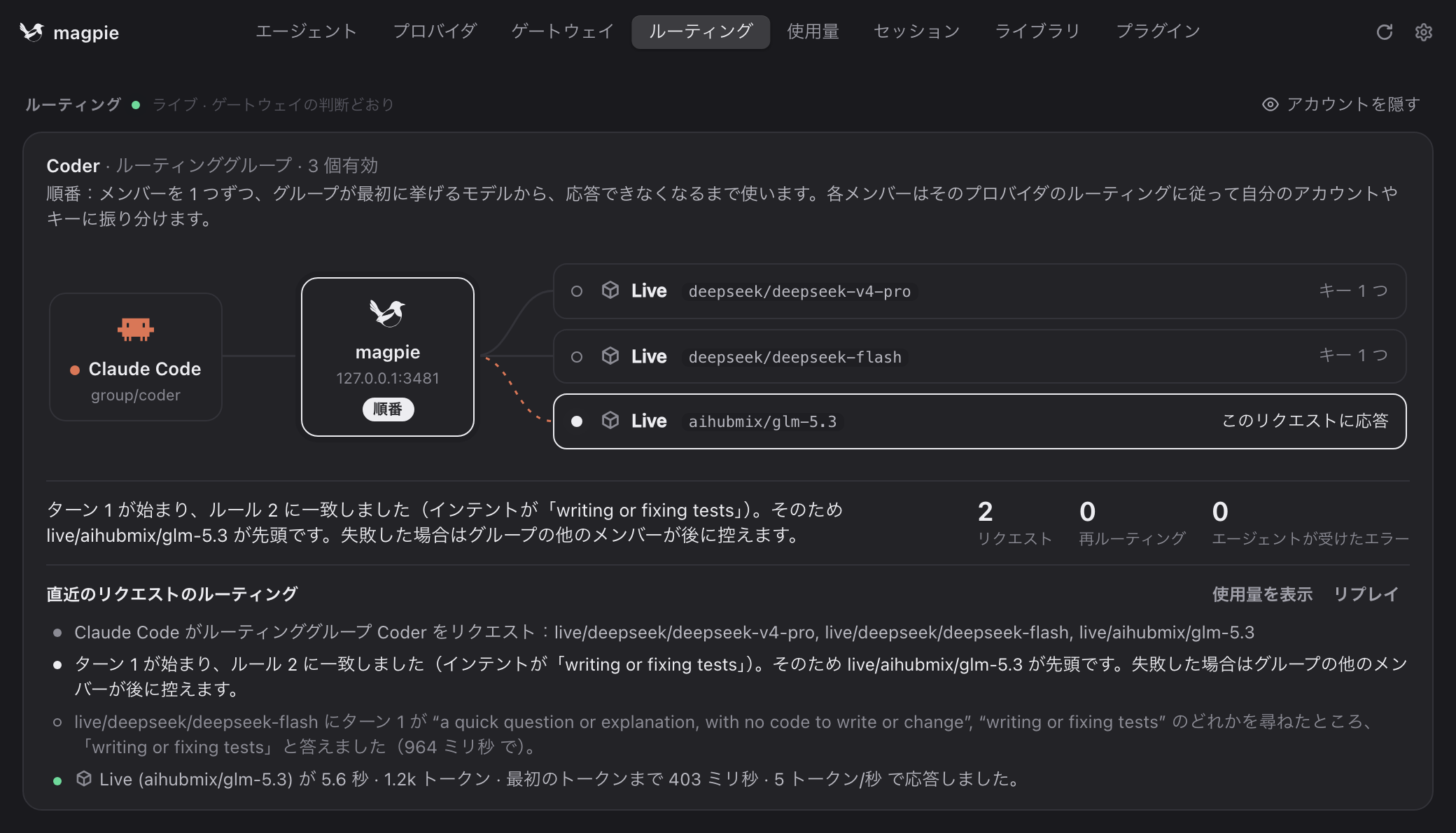
Task: Click the 直近のリクエストのルーティング heading
Action: (x=171, y=594)
